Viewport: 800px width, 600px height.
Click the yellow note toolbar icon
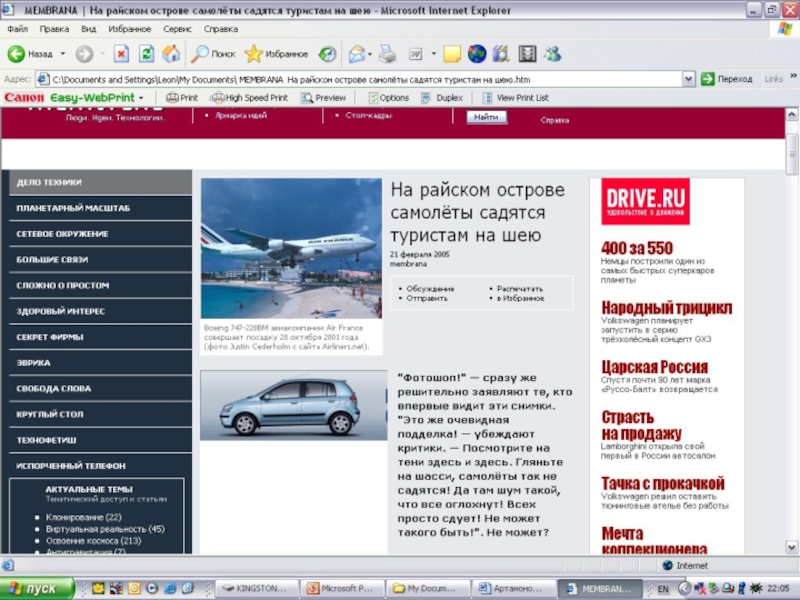(x=452, y=54)
